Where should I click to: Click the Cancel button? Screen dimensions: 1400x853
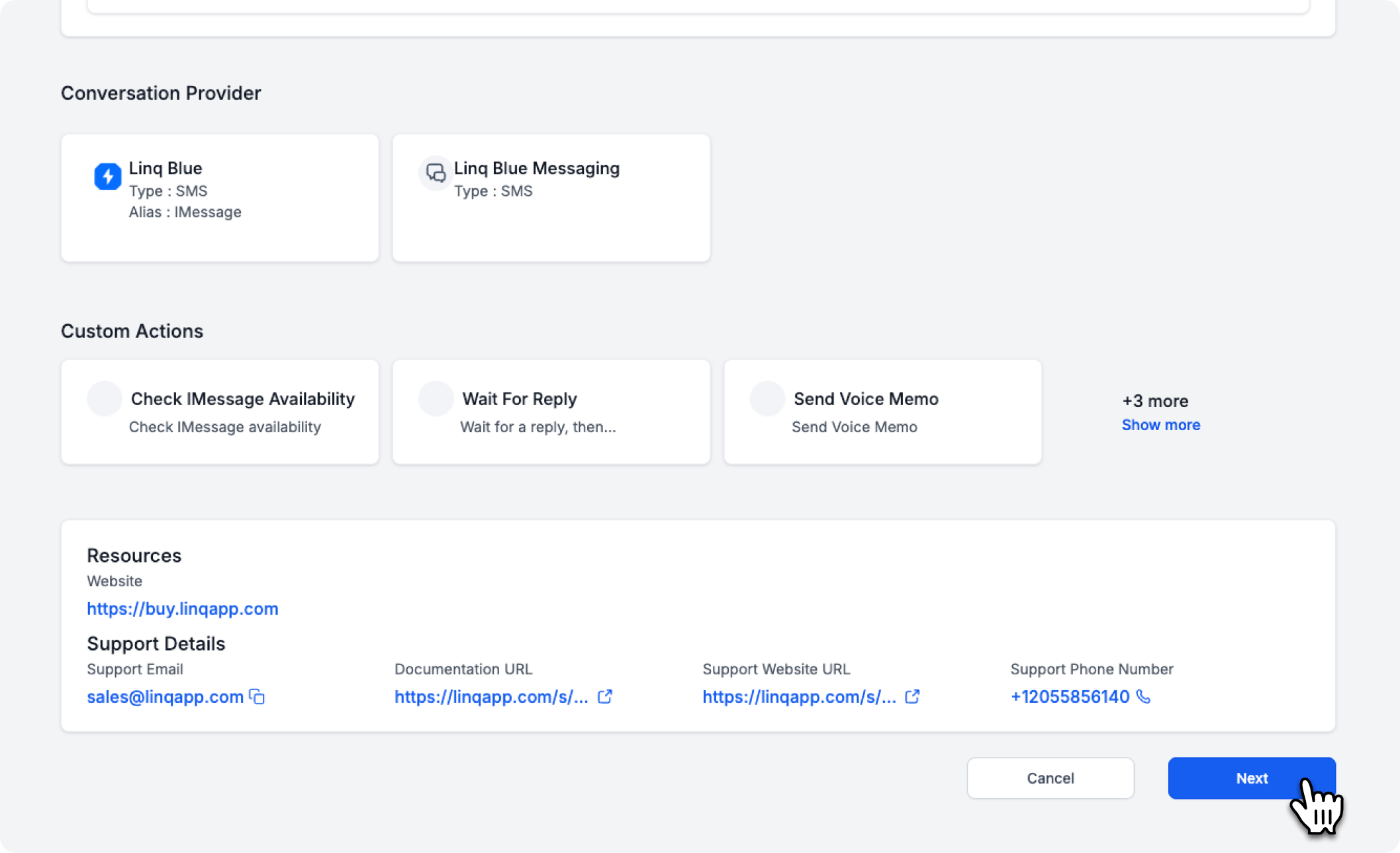click(x=1050, y=778)
